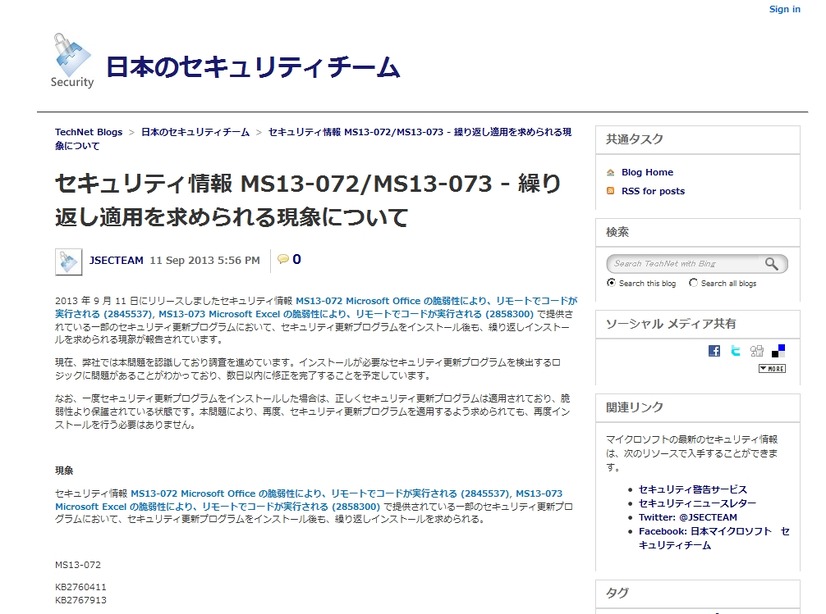The width and height of the screenshot is (826, 614).
Task: Open the RSS for posts link
Action: [653, 191]
